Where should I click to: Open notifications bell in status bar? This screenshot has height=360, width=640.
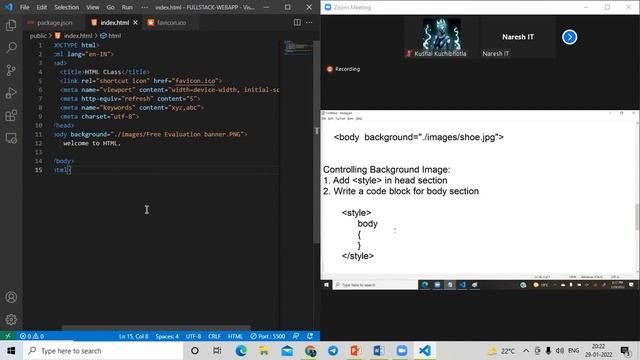click(x=310, y=336)
